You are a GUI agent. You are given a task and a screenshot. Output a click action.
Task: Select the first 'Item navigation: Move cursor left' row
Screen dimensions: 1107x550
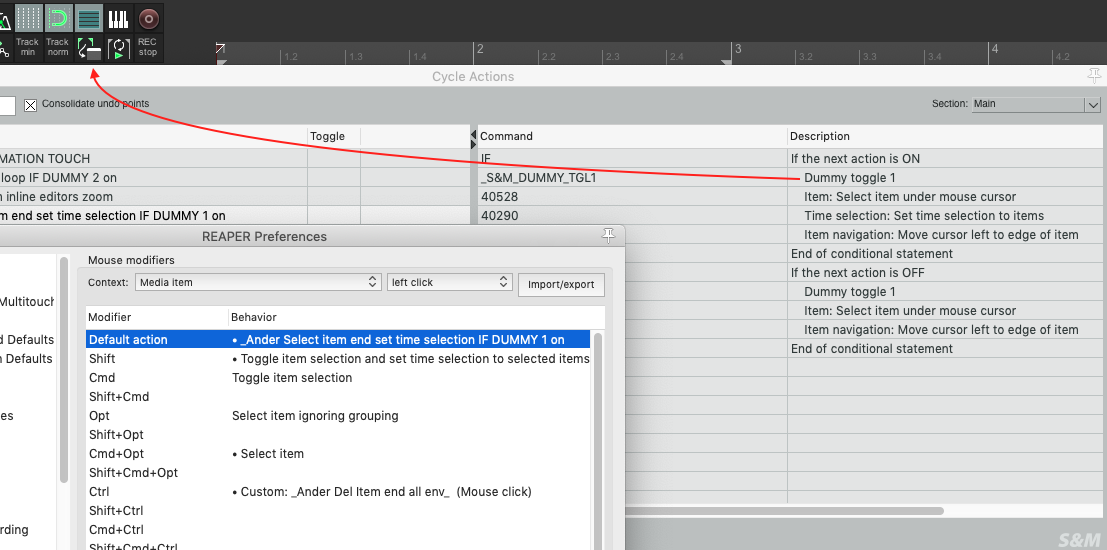[x=944, y=235]
